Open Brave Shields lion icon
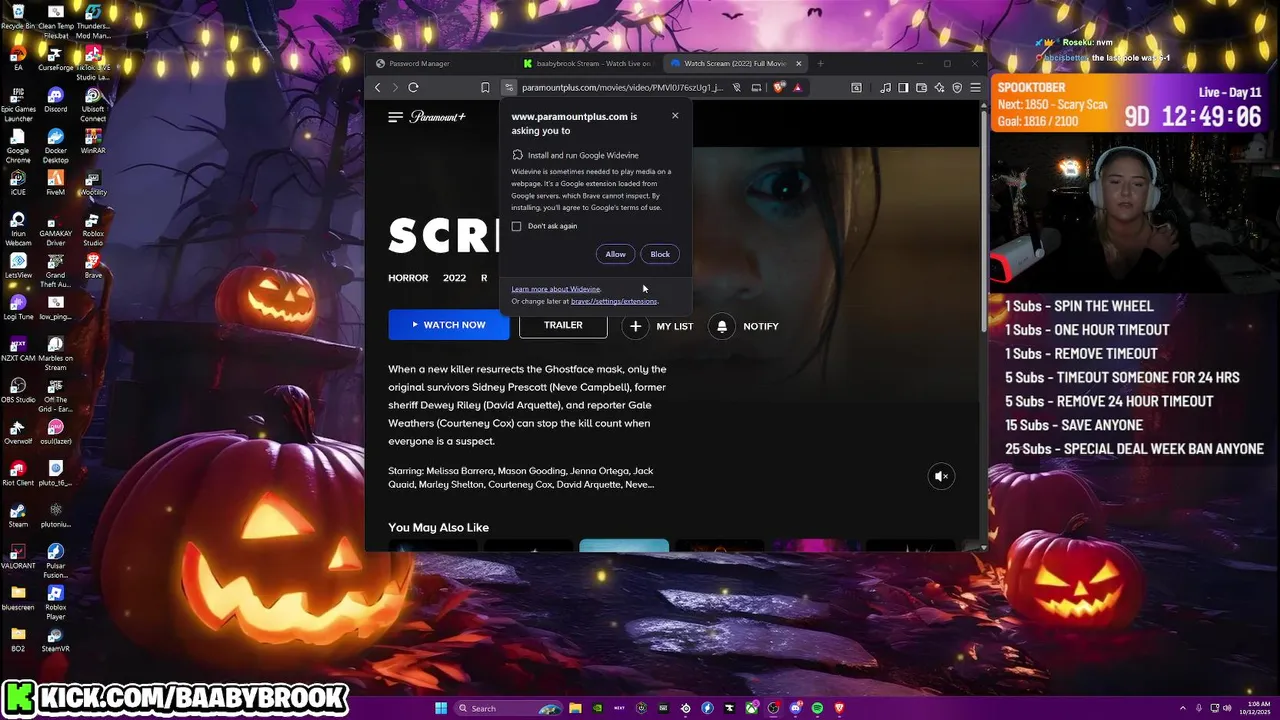 pyautogui.click(x=778, y=88)
